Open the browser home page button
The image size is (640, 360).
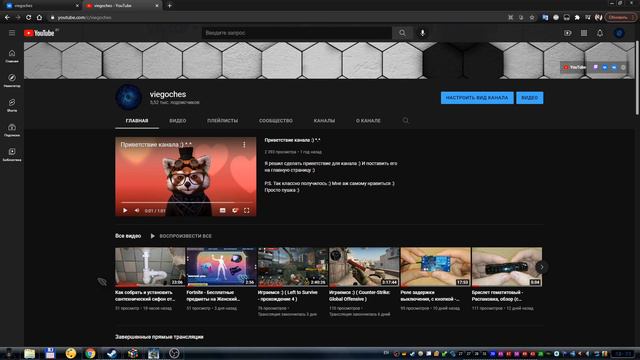coord(39,18)
